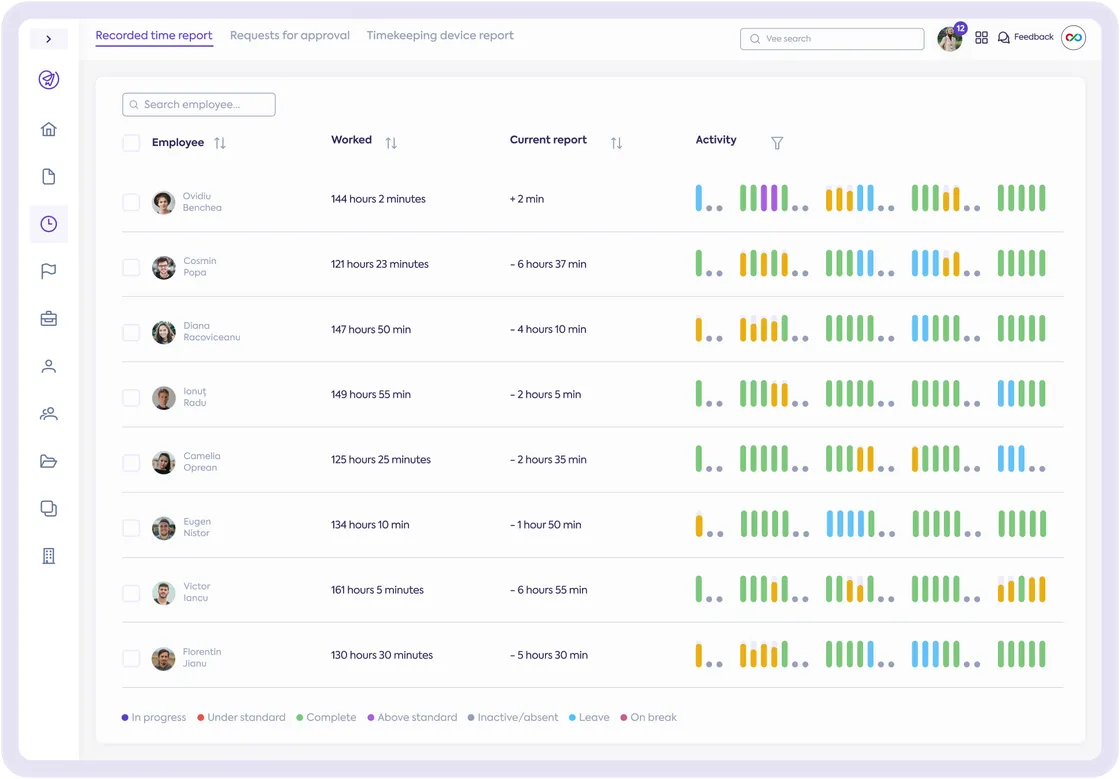Click the Under standard legend item
This screenshot has height=779, width=1120.
(241, 718)
